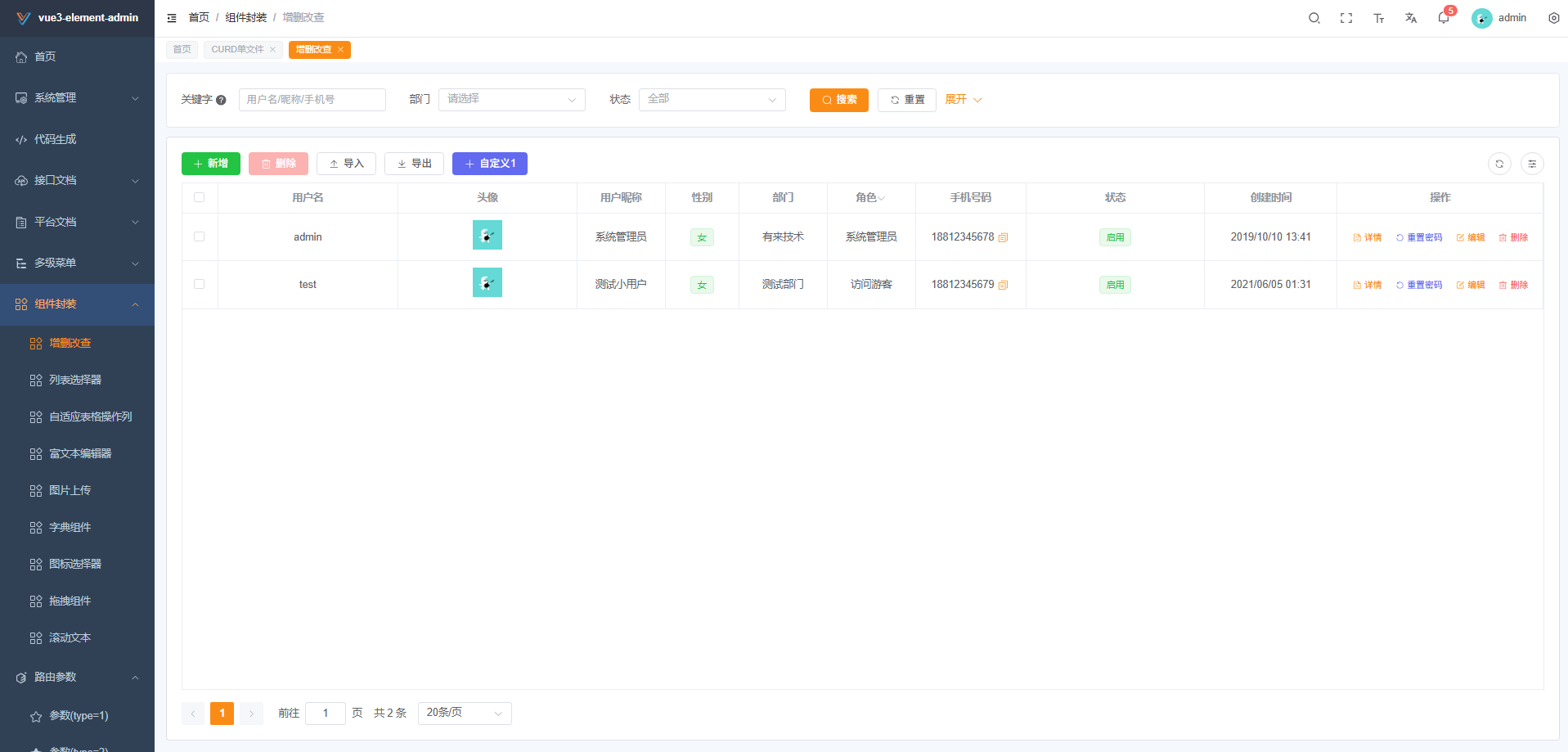Check the select-all checkbox in table header
Viewport: 1568px width, 752px height.
point(200,197)
